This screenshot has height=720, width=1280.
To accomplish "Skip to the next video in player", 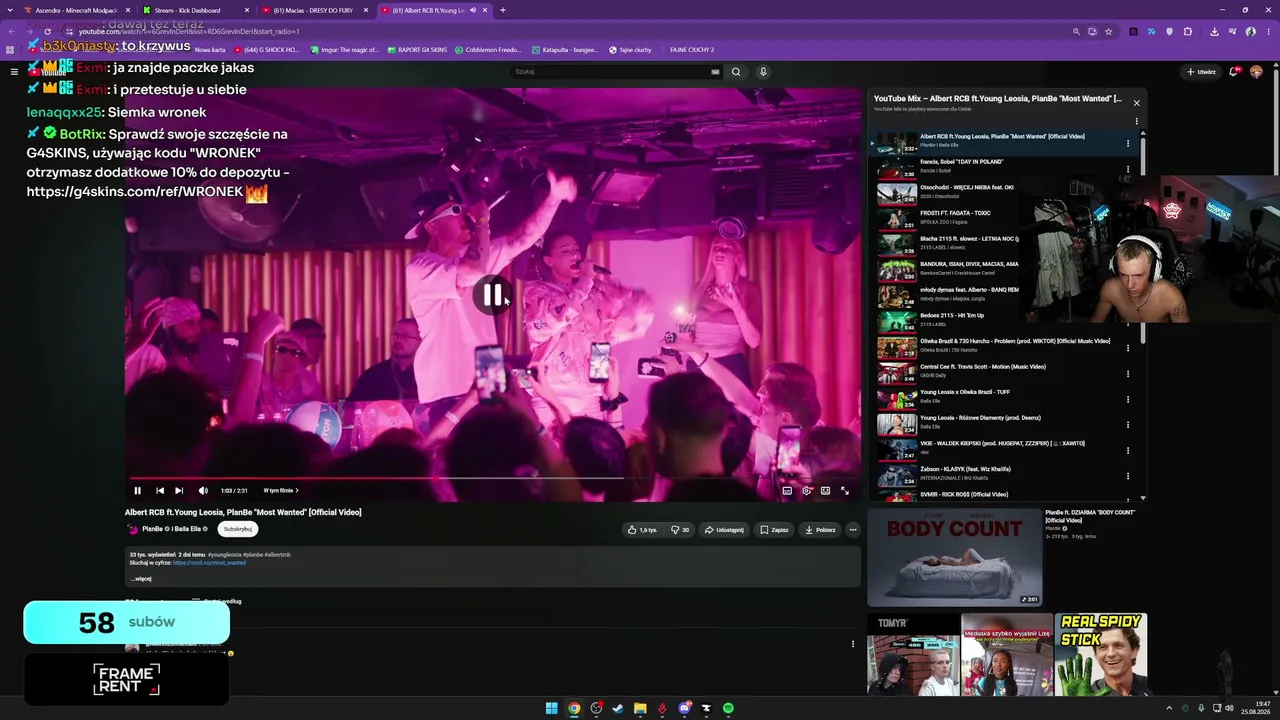I will 179,491.
